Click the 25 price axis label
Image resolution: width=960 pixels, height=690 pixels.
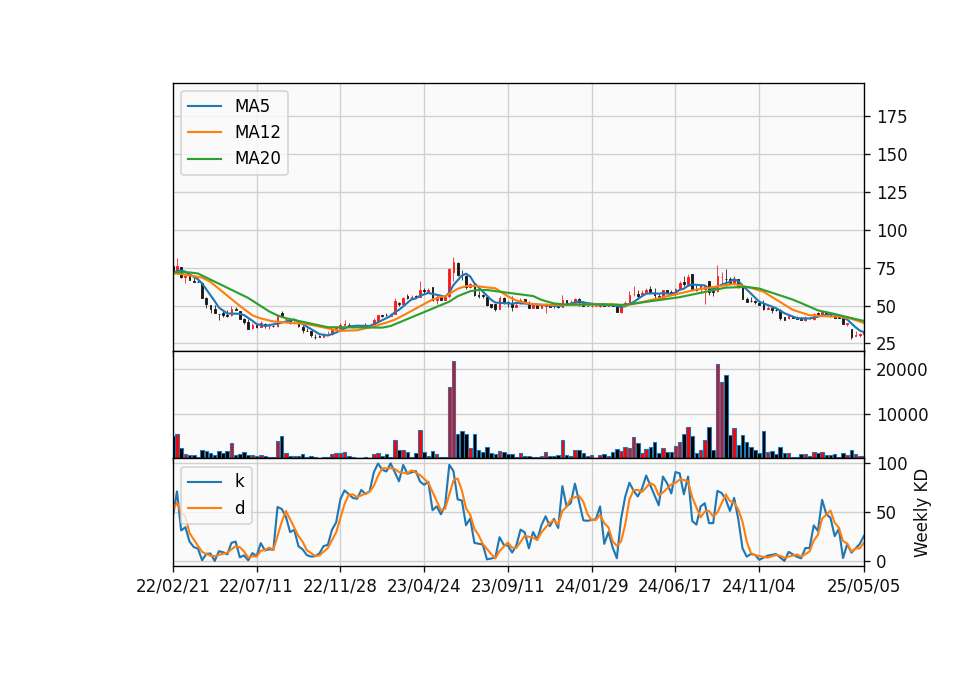(x=887, y=344)
